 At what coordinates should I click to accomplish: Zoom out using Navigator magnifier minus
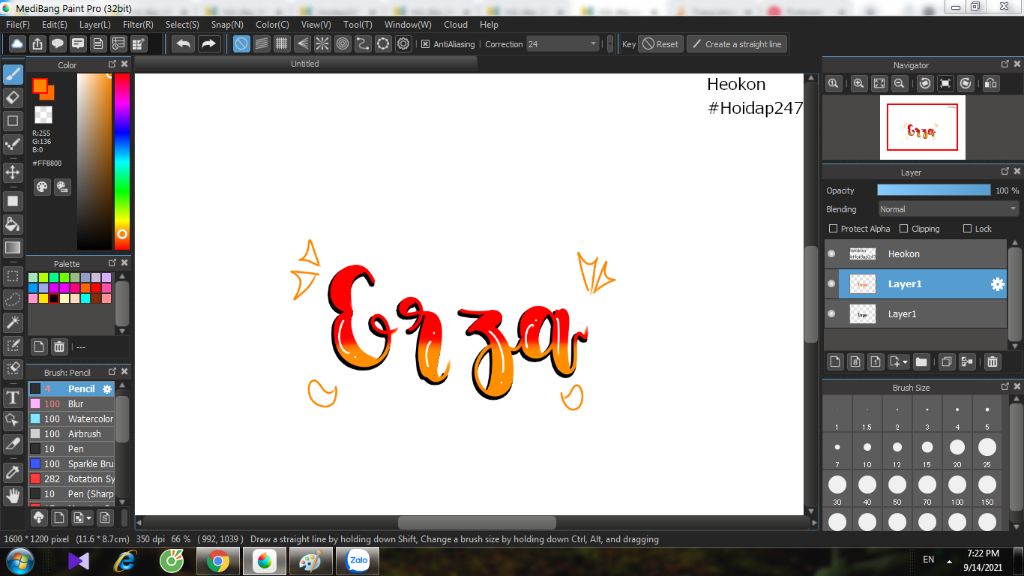[899, 84]
